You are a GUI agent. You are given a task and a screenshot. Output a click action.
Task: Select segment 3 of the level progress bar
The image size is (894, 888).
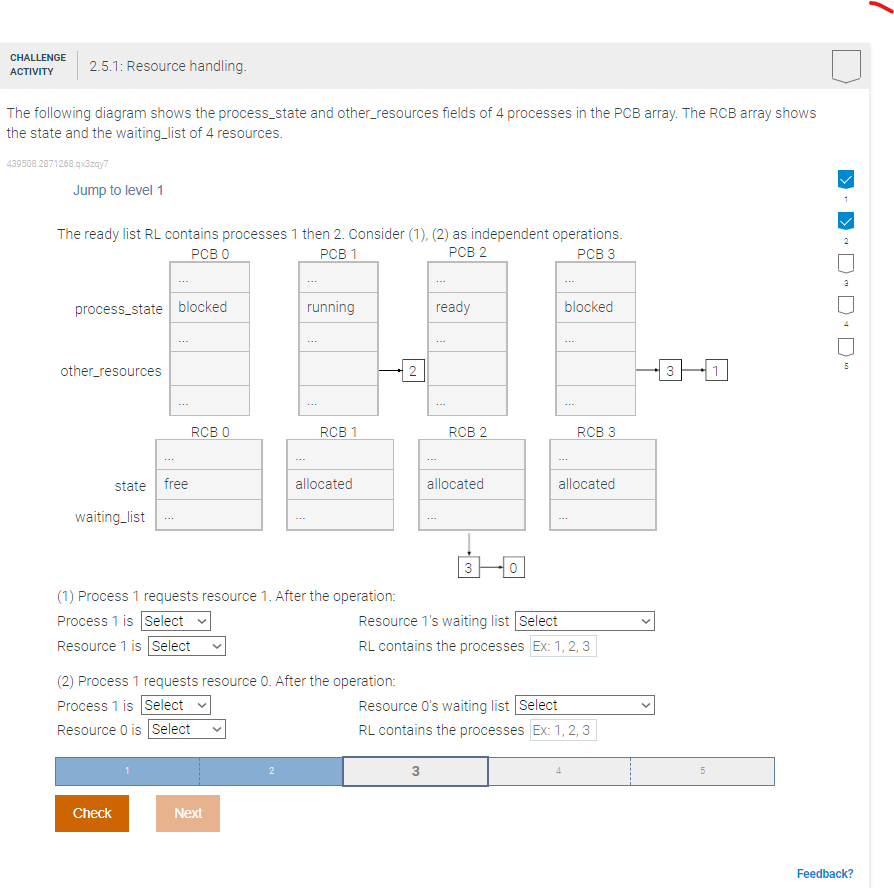coord(415,770)
